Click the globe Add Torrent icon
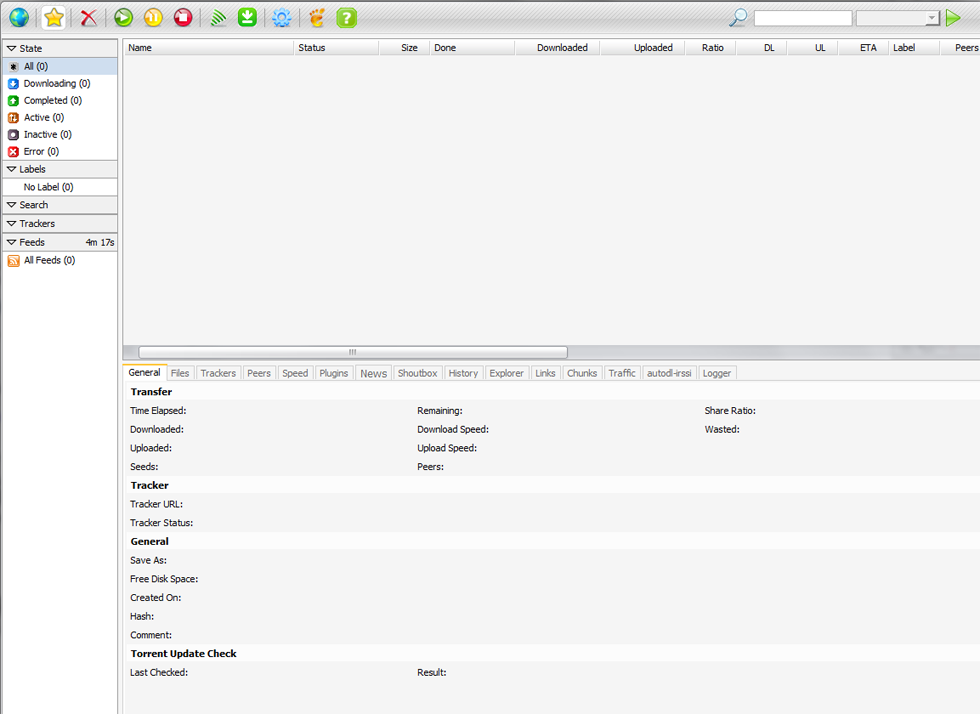980x714 pixels. [18, 17]
